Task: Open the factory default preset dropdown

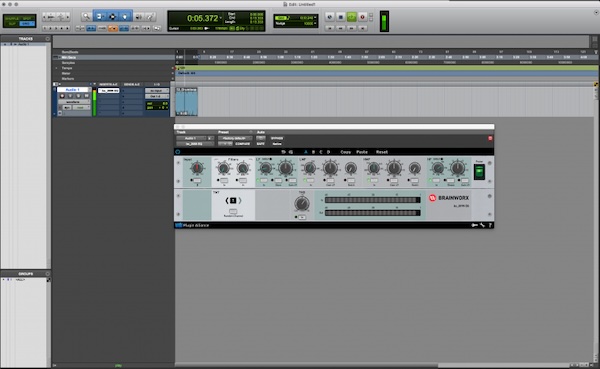Action: [235, 138]
